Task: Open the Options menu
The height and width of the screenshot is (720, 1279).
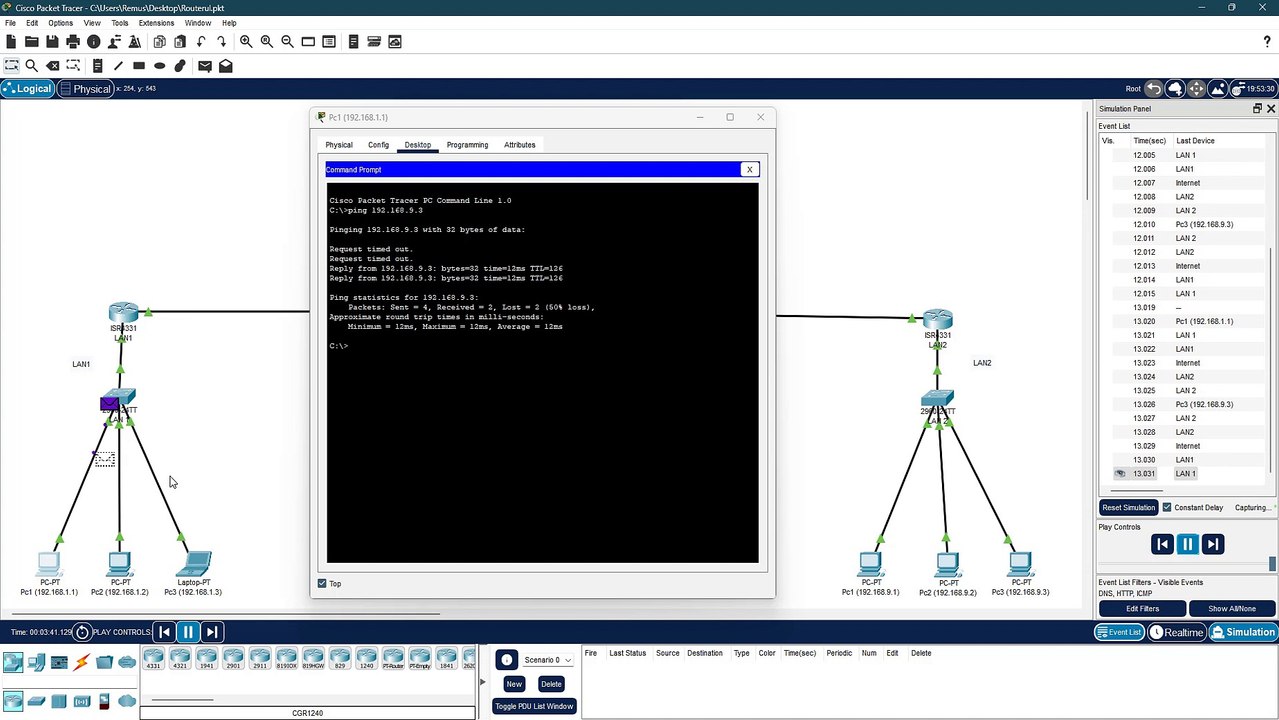Action: (x=60, y=23)
